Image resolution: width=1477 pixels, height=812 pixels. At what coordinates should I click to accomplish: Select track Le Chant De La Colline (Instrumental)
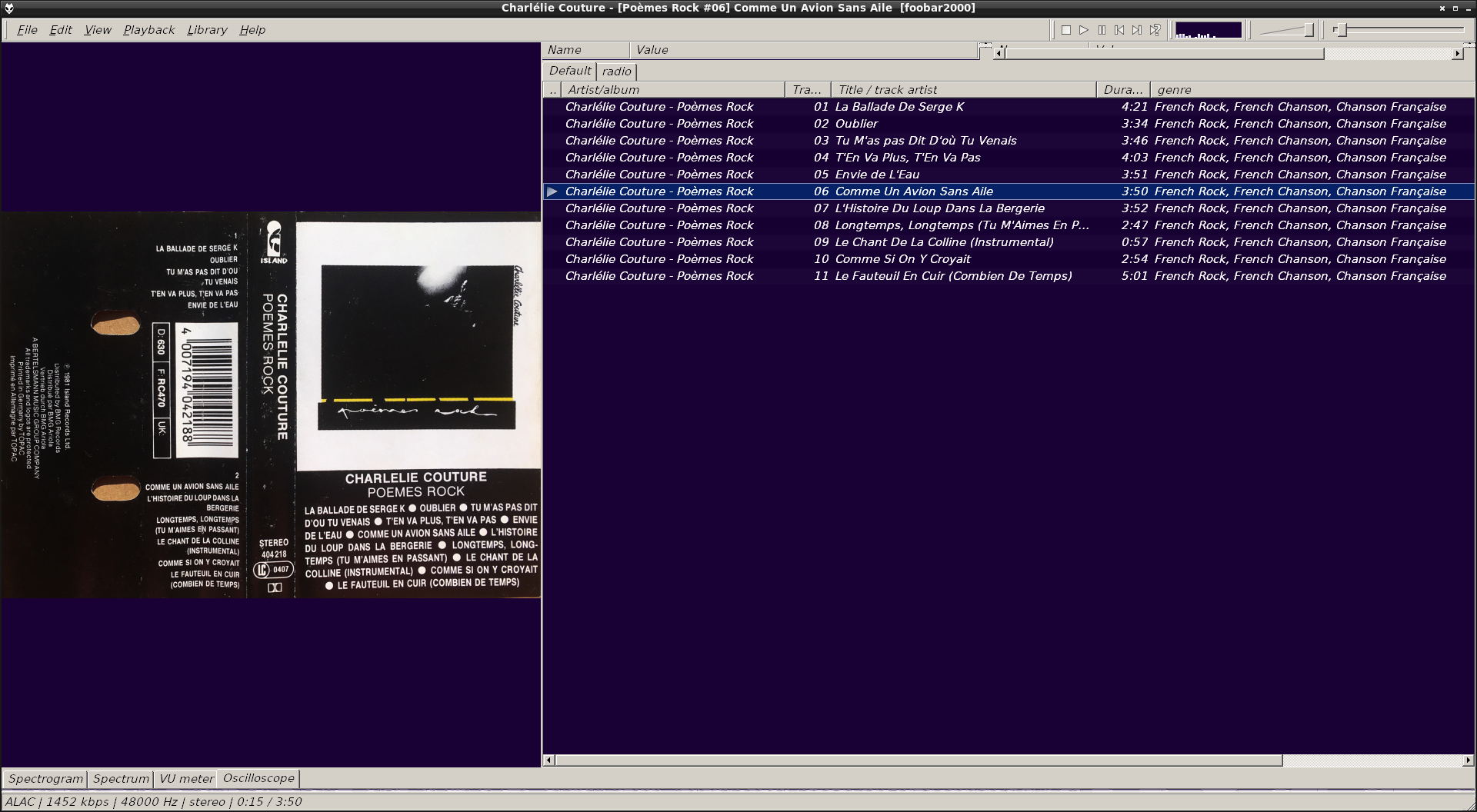[x=1009, y=242]
